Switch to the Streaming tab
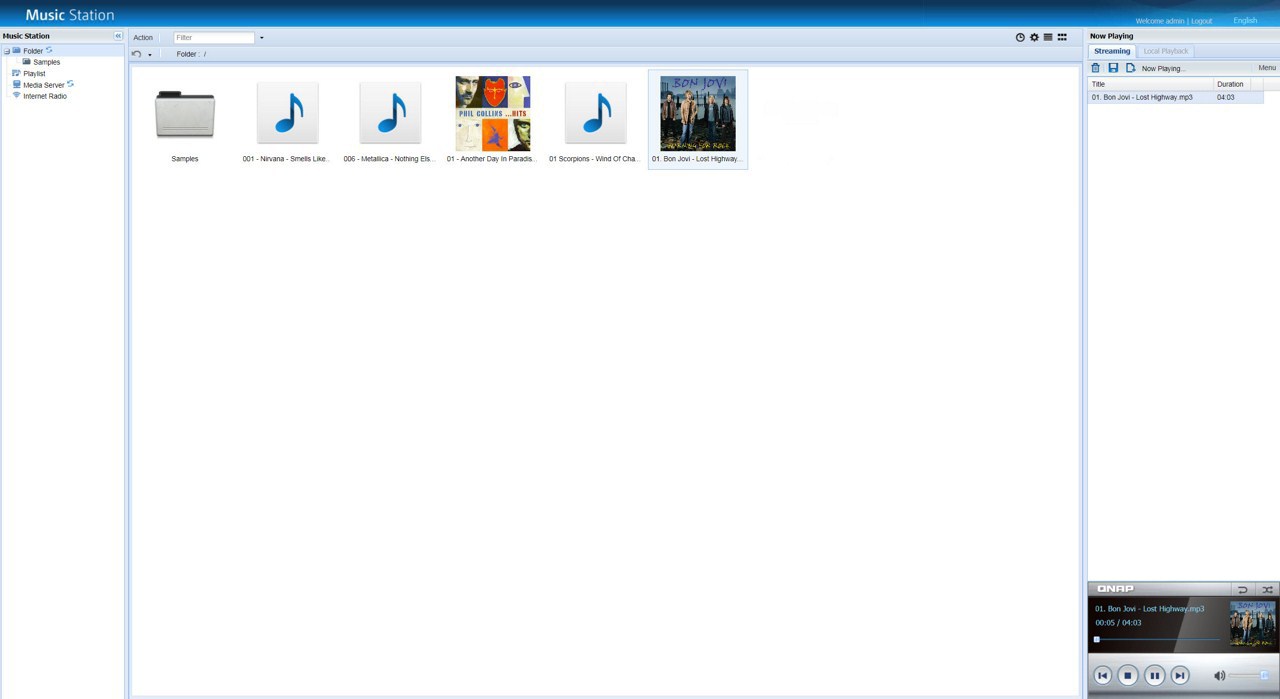 [1112, 51]
